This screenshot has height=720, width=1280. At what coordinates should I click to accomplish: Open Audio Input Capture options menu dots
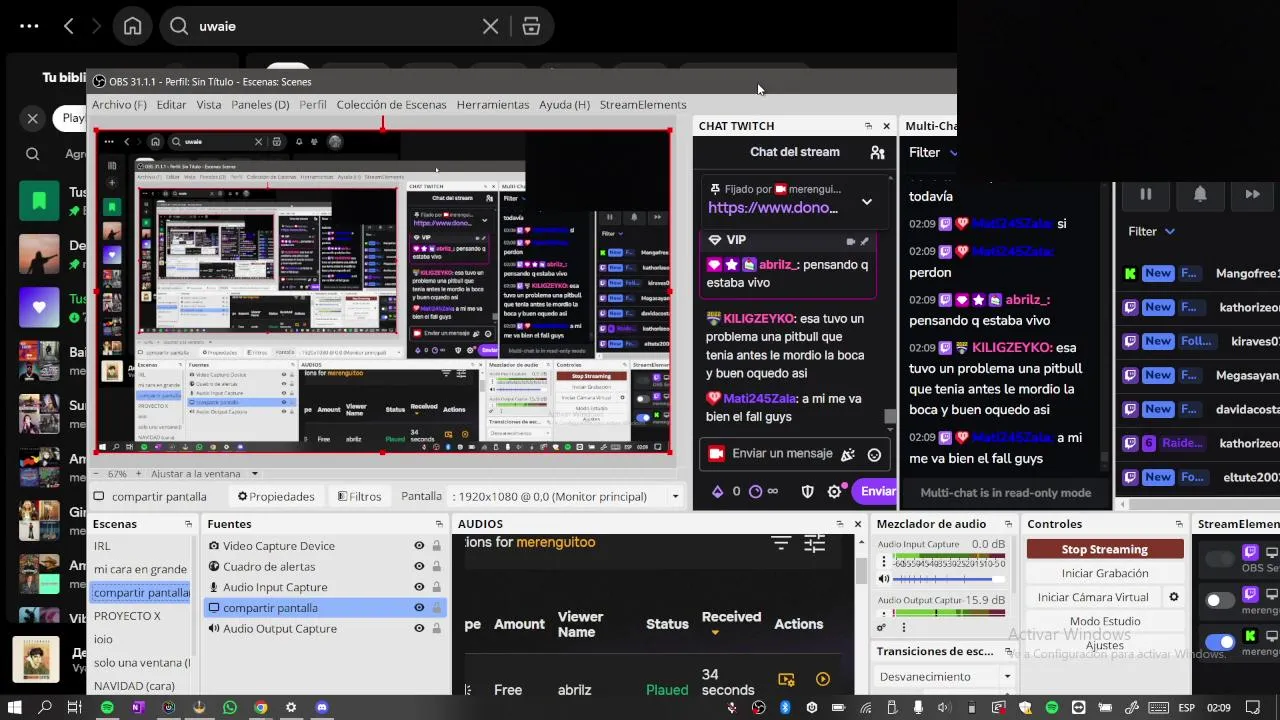point(884,562)
